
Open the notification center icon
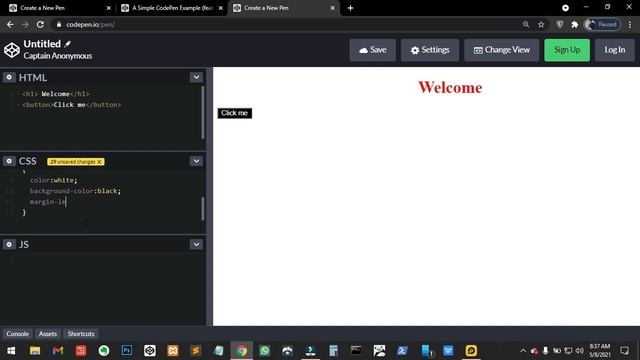pyautogui.click(x=624, y=351)
